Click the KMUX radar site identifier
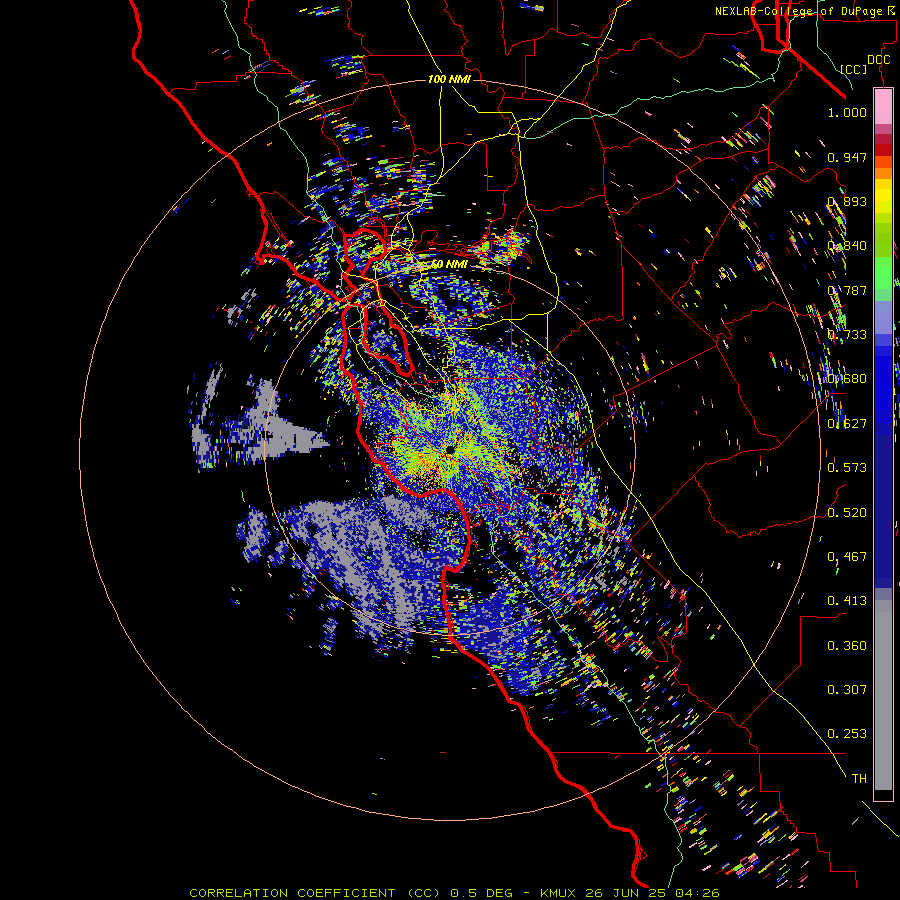Viewport: 900px width, 900px height. [x=557, y=893]
